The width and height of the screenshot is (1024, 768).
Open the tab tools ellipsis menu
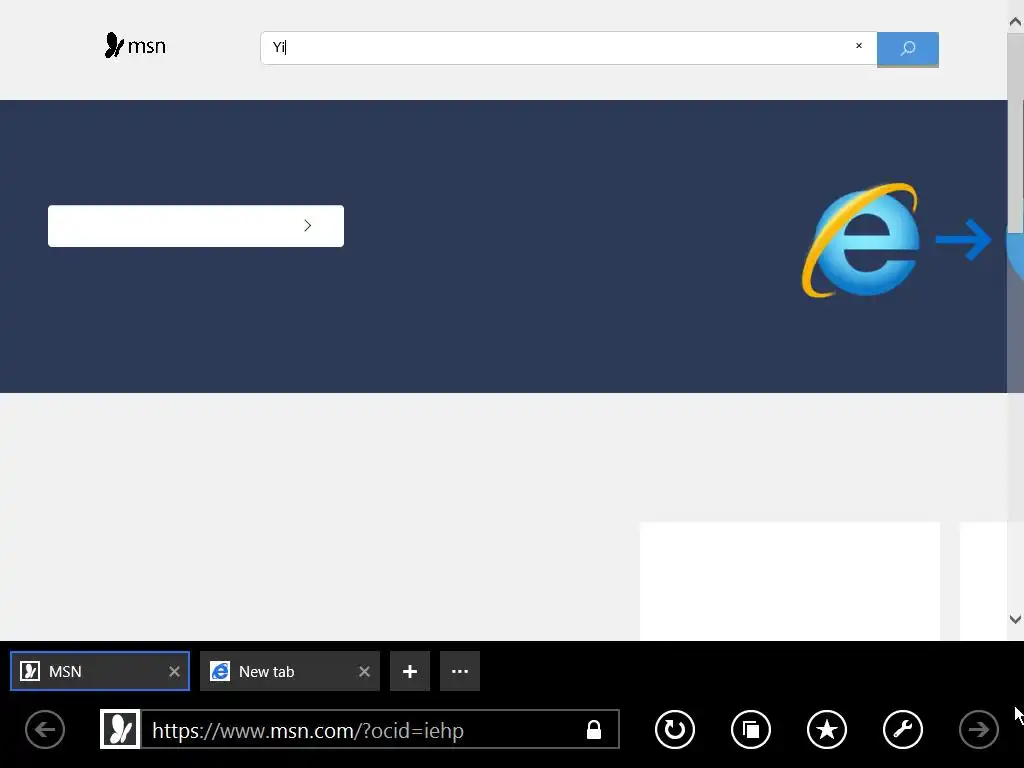click(x=460, y=671)
